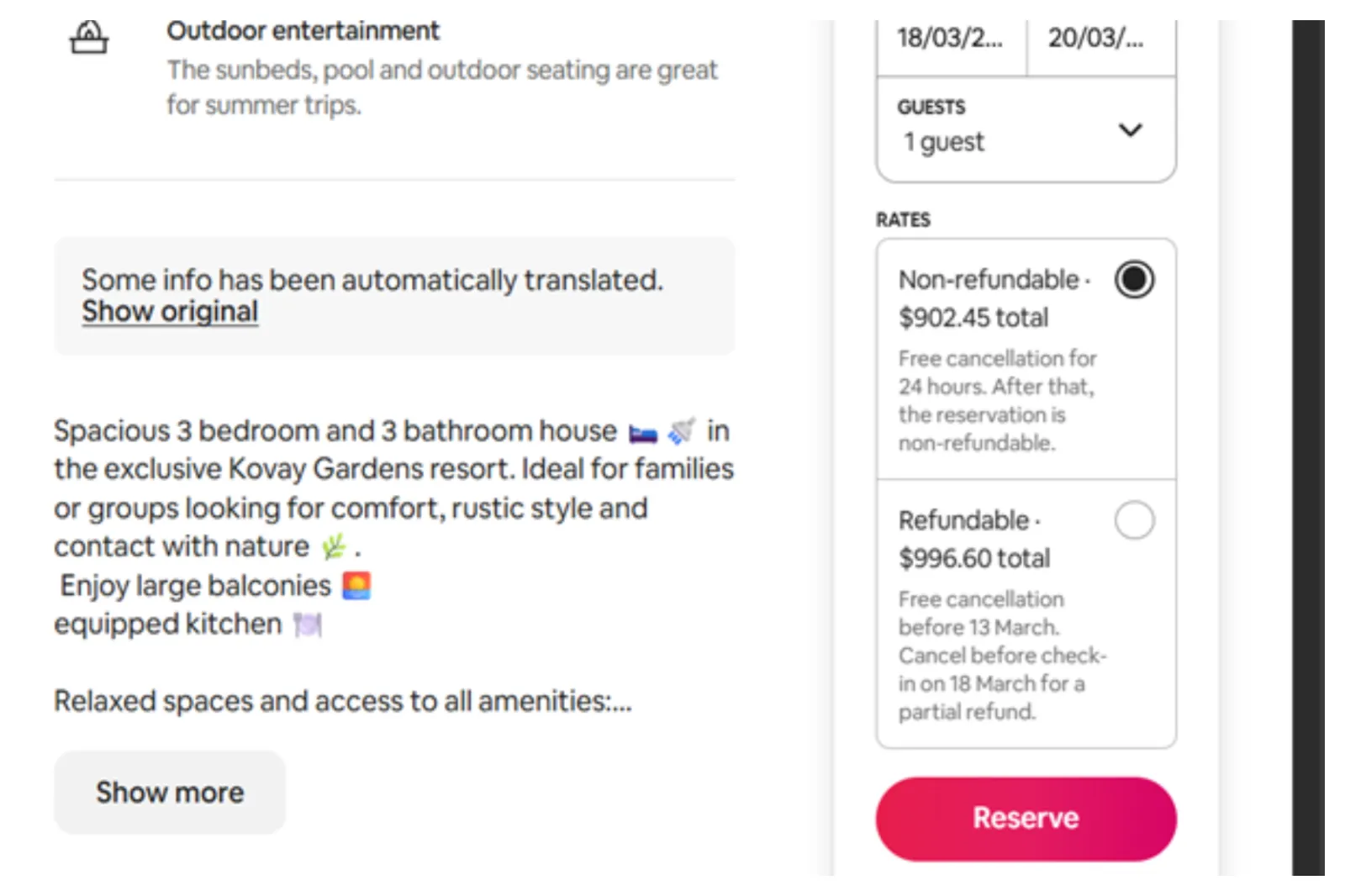Choose the $996.60 total refundable option

pos(974,558)
